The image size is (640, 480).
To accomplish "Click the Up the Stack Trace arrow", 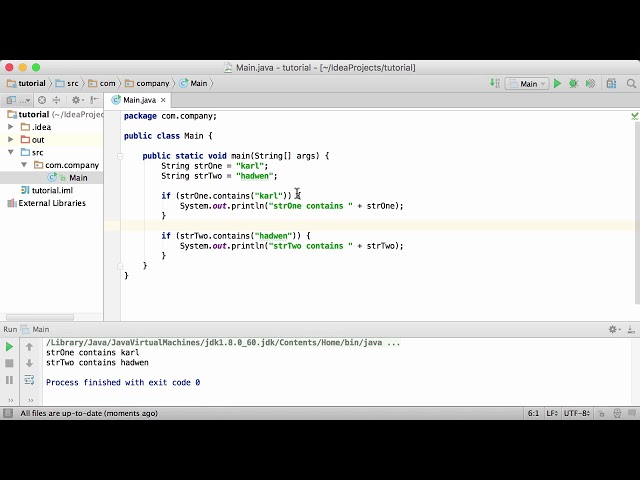I will point(29,347).
